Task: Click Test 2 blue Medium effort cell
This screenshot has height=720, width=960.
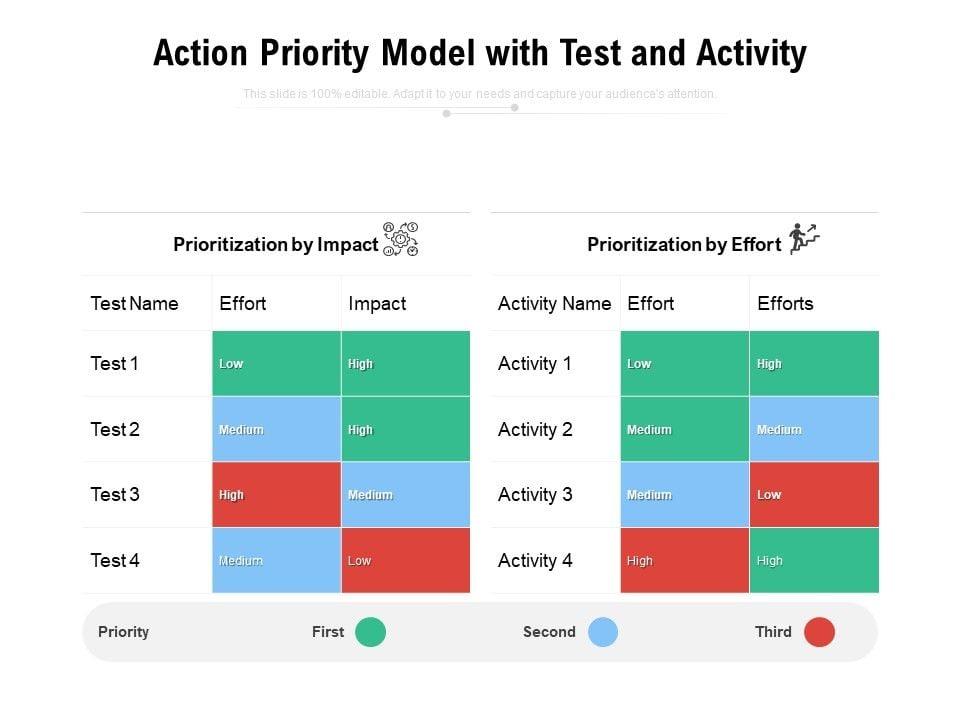Action: [x=276, y=429]
